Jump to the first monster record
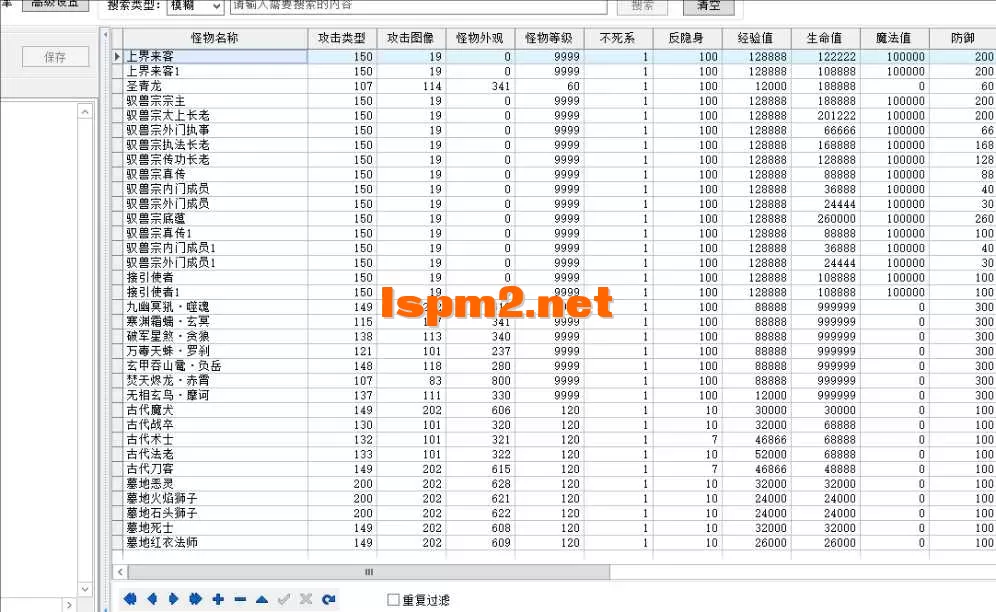996x612 pixels. coord(131,599)
